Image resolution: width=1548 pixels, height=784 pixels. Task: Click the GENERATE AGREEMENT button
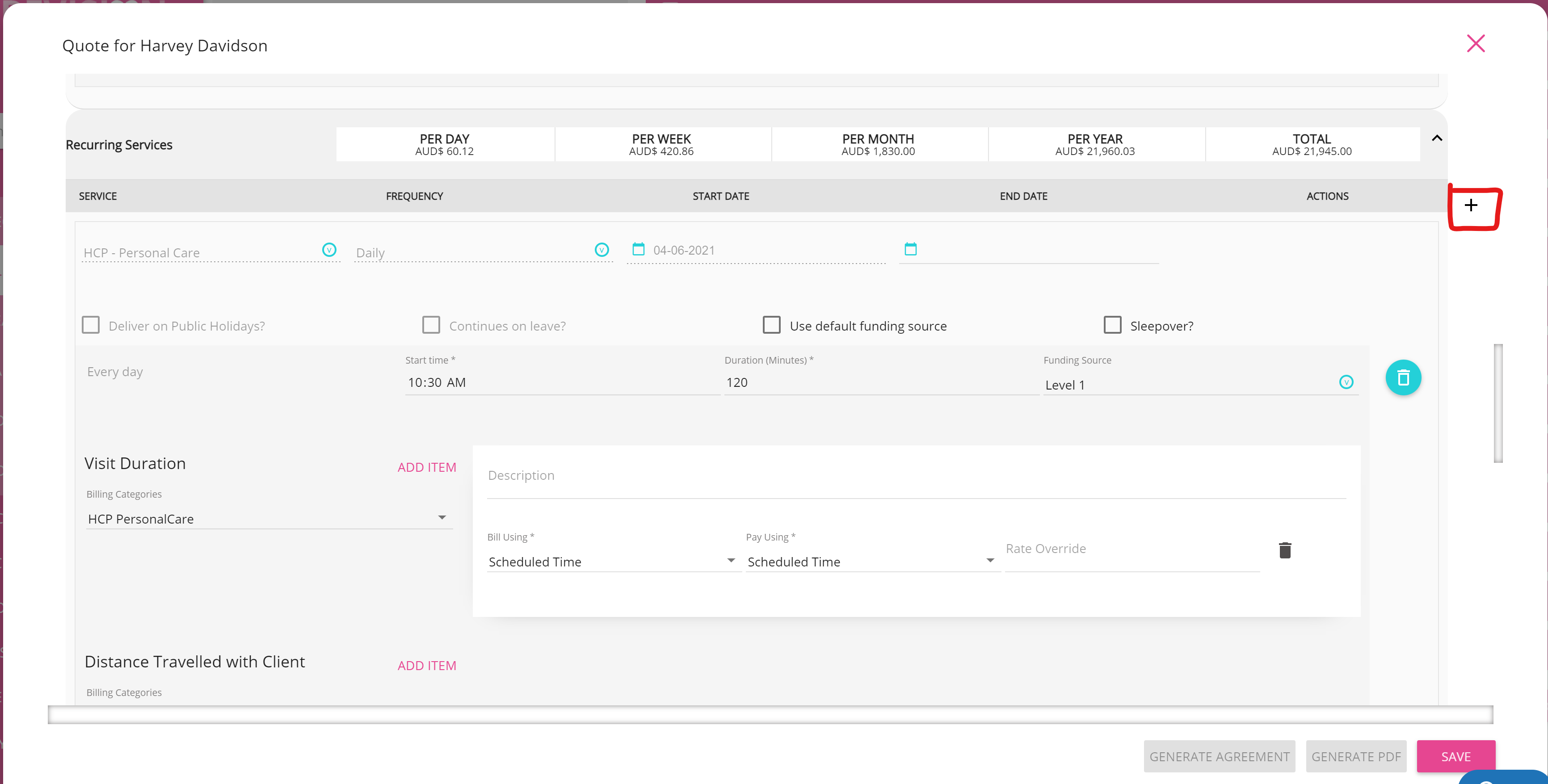1219,756
